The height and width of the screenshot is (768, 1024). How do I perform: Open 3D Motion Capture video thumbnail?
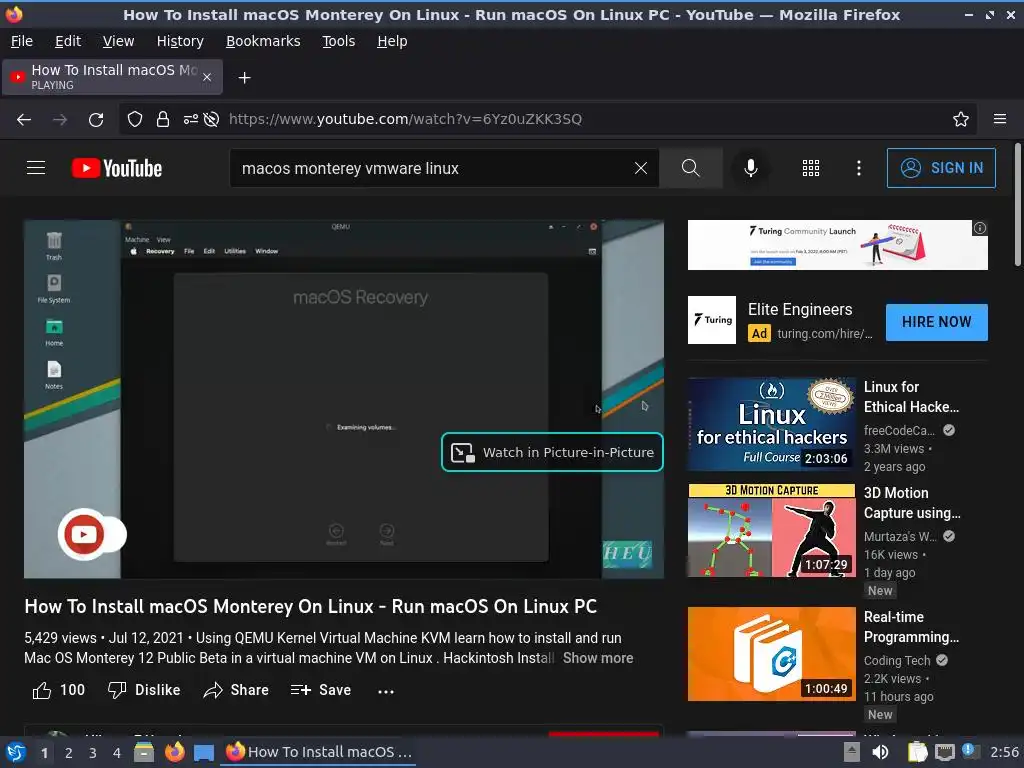click(771, 530)
